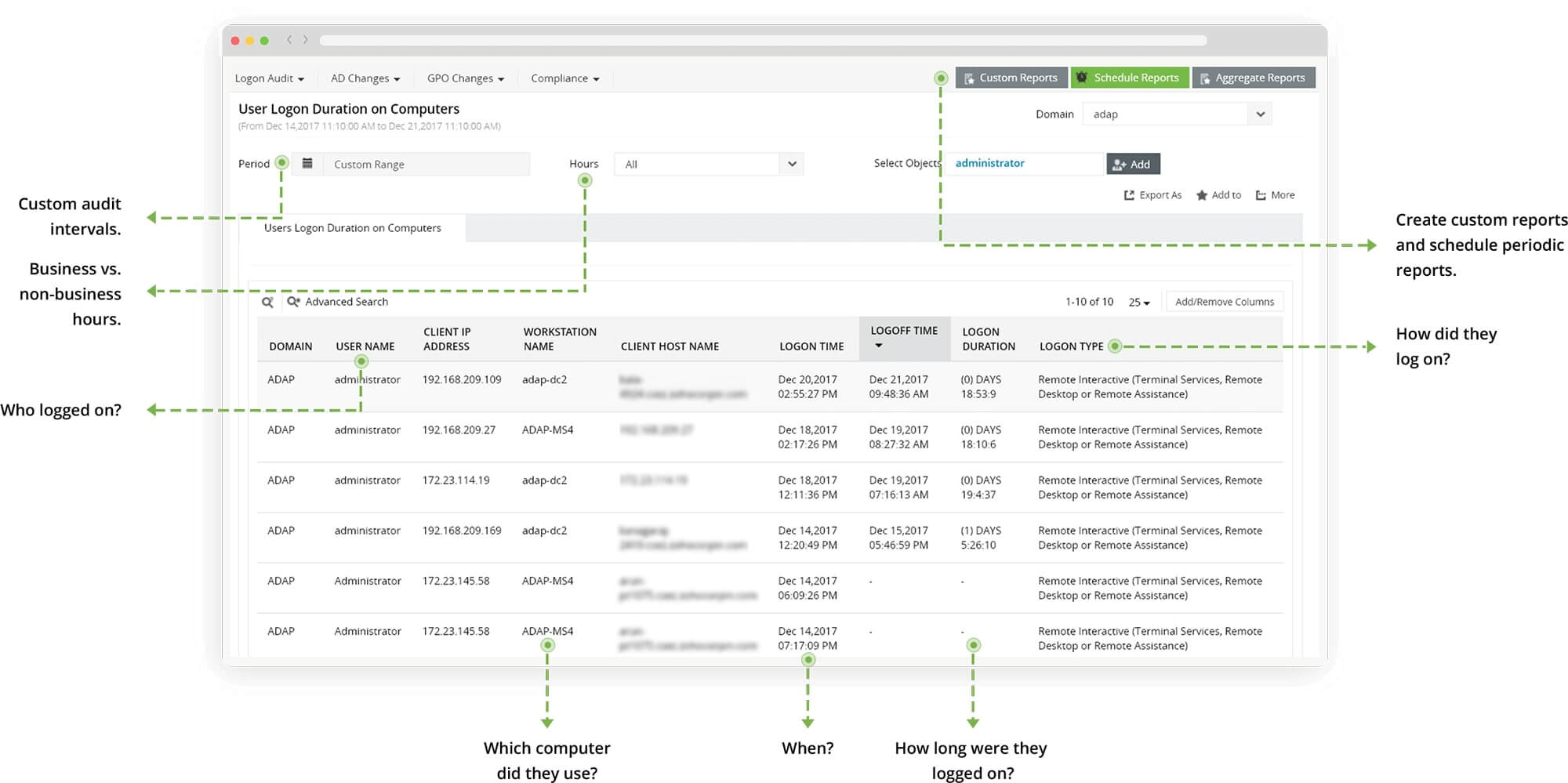
Task: Click the administrator link in Select Objects
Action: click(989, 163)
